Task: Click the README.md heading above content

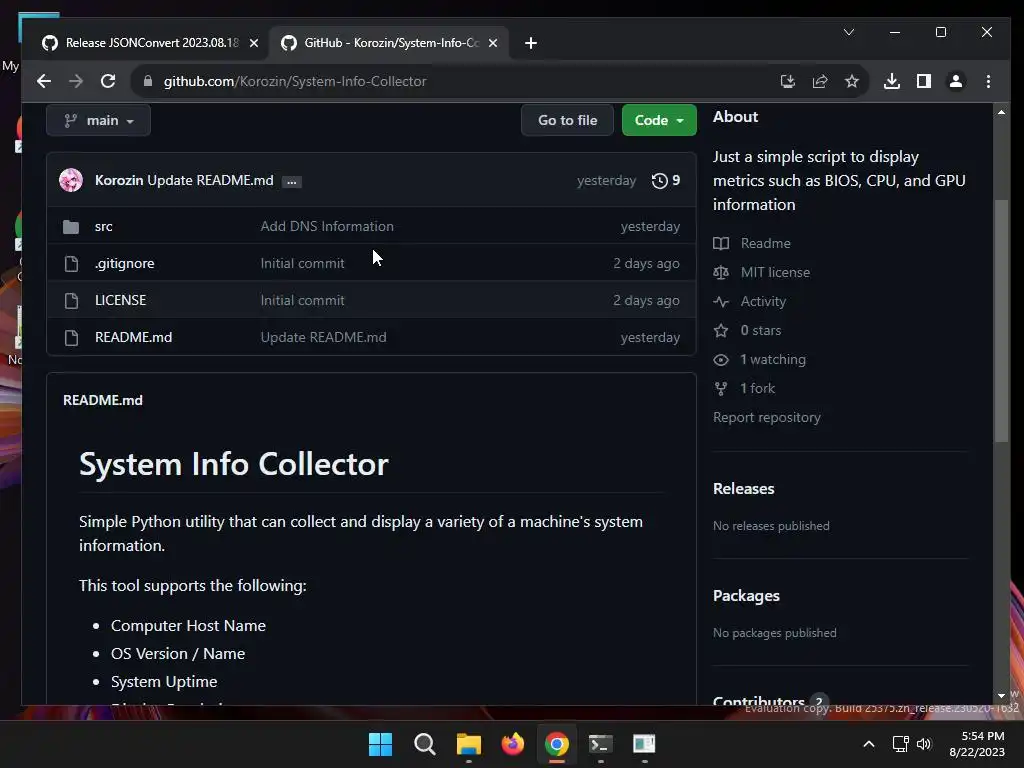Action: pos(103,400)
